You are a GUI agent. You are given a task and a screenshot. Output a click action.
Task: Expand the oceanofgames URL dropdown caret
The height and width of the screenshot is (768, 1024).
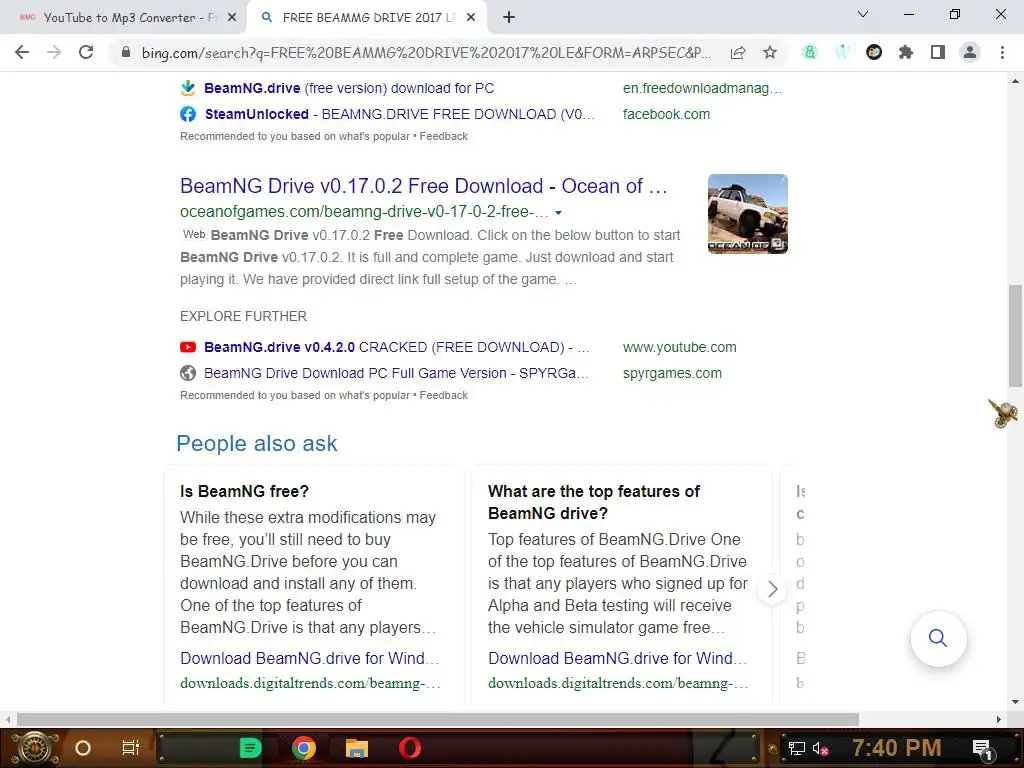(558, 213)
